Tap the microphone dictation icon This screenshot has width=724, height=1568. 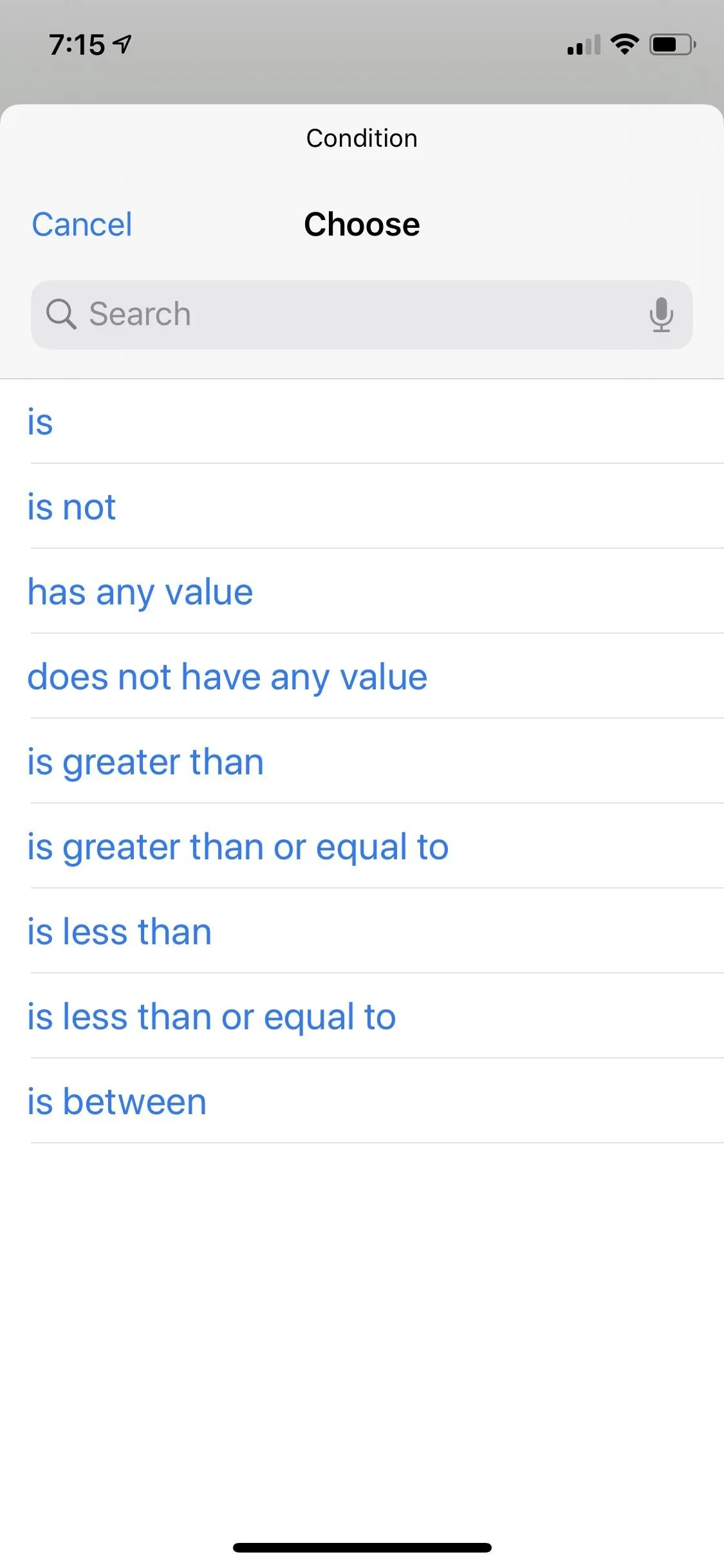(661, 315)
